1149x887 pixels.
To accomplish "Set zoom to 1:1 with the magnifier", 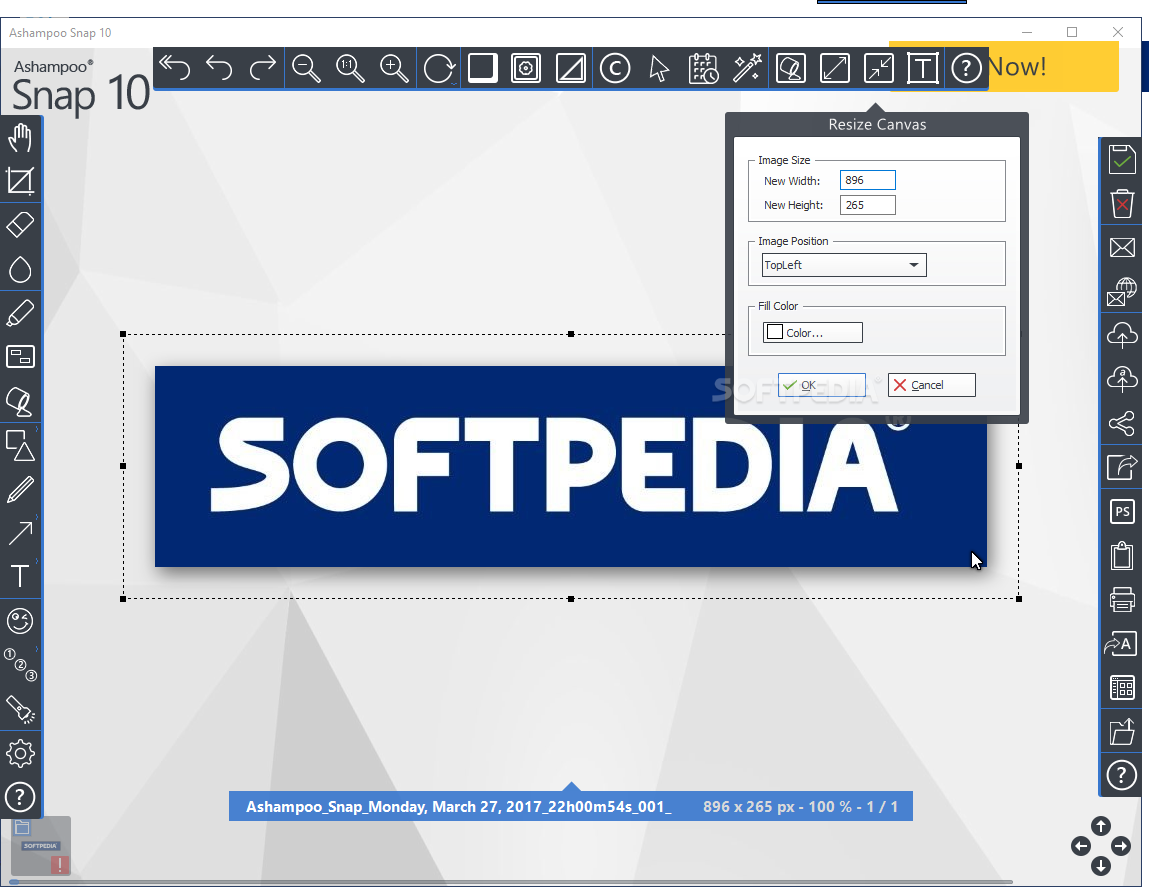I will [350, 68].
